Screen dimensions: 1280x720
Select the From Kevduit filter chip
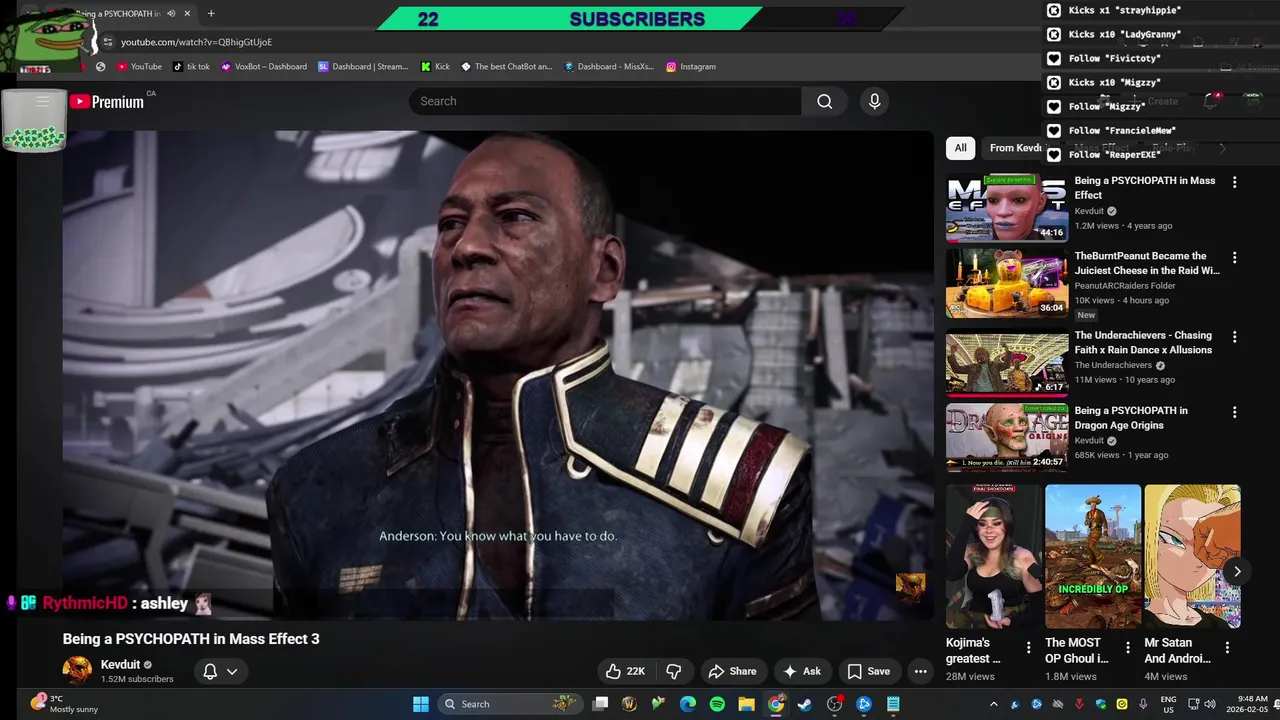coord(1016,148)
